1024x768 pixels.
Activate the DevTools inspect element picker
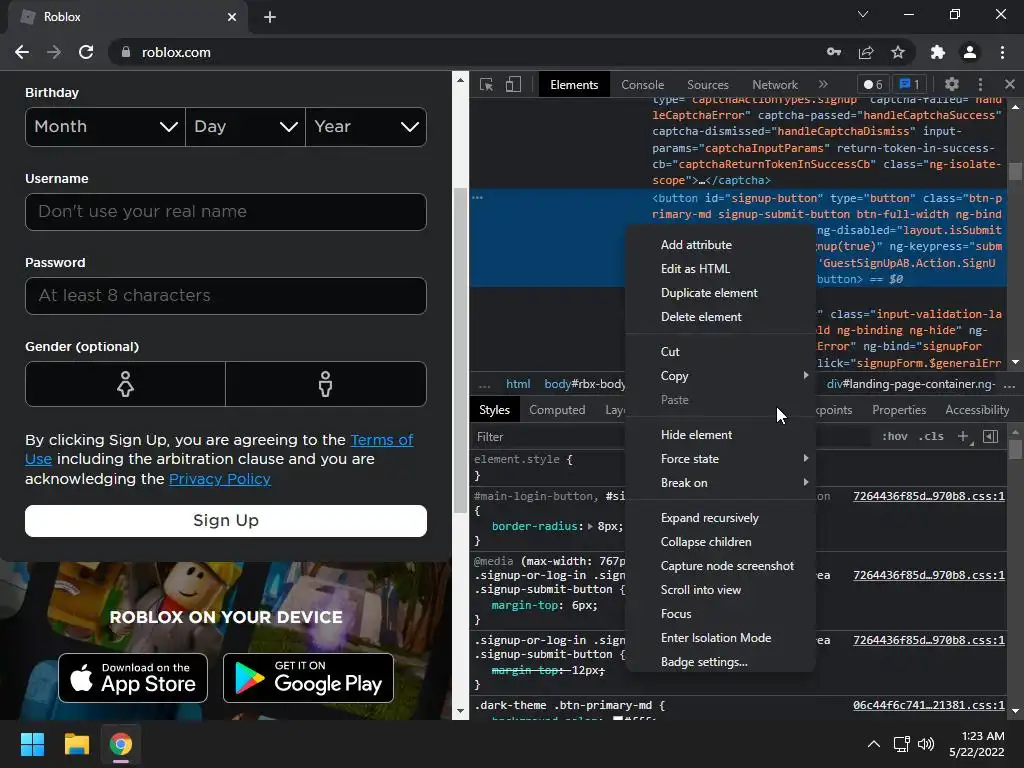coord(487,84)
